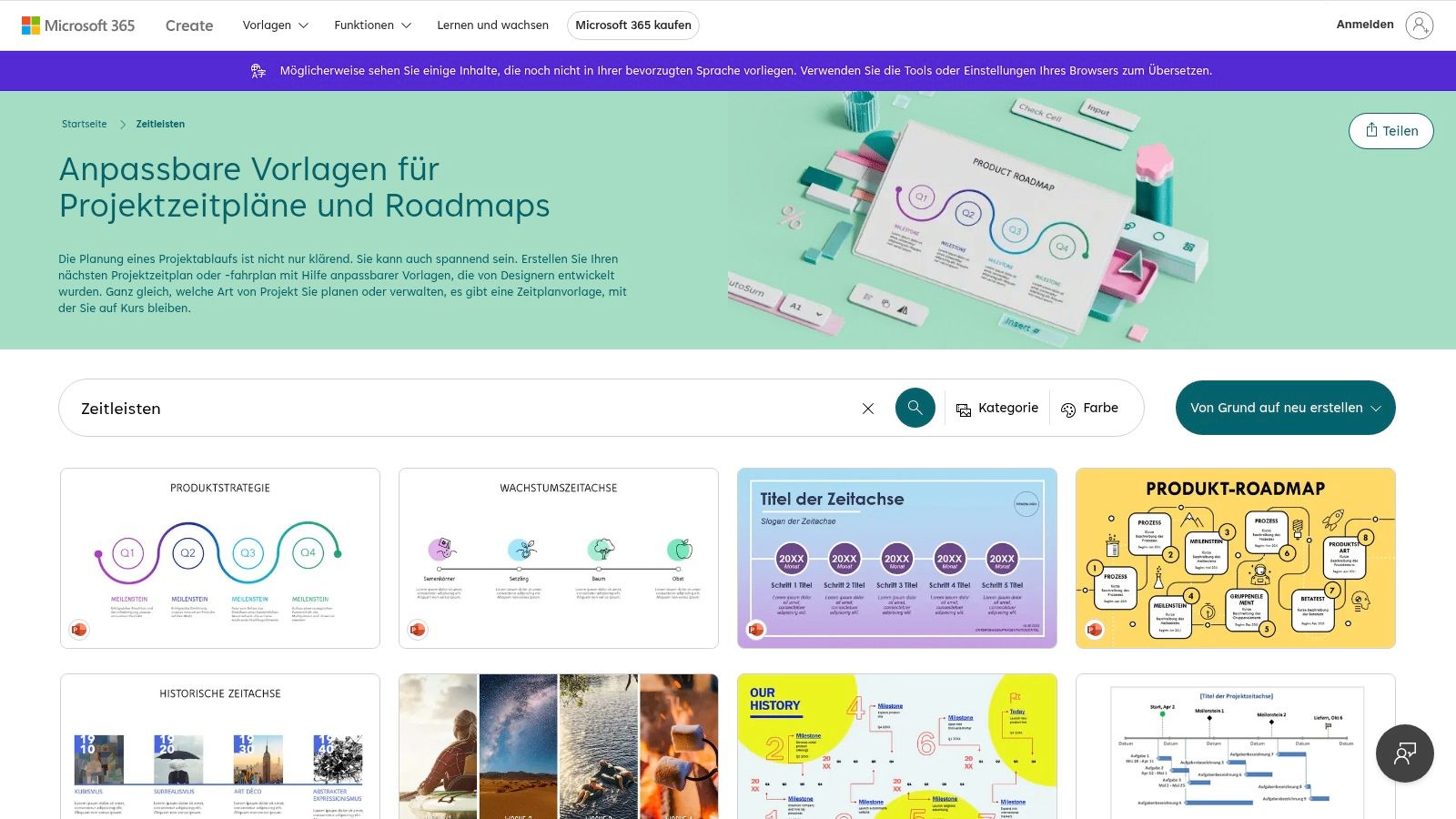Open the account avatar icon
Viewport: 1456px width, 819px height.
coord(1420,25)
